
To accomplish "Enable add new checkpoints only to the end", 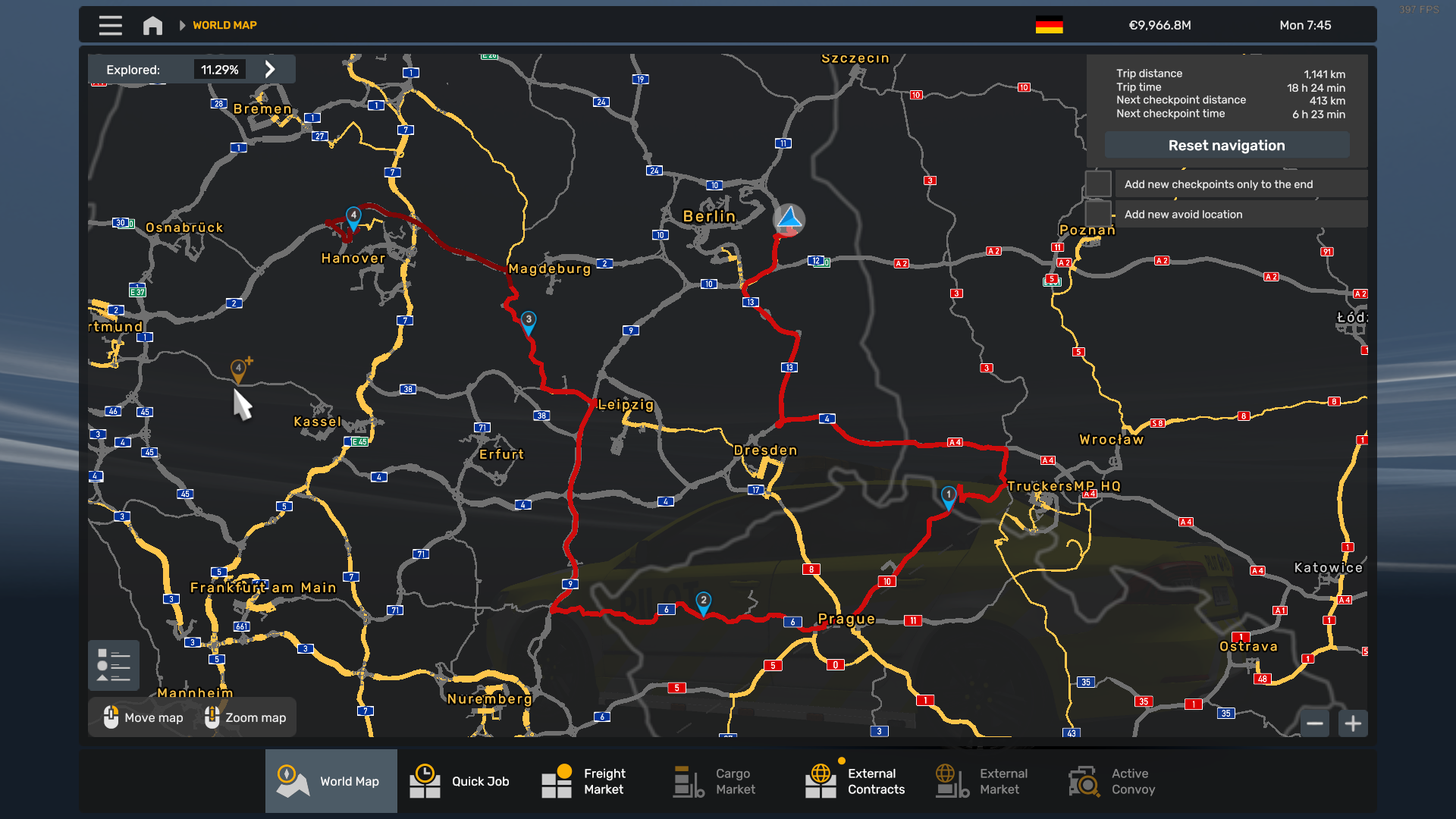I will point(1098,184).
